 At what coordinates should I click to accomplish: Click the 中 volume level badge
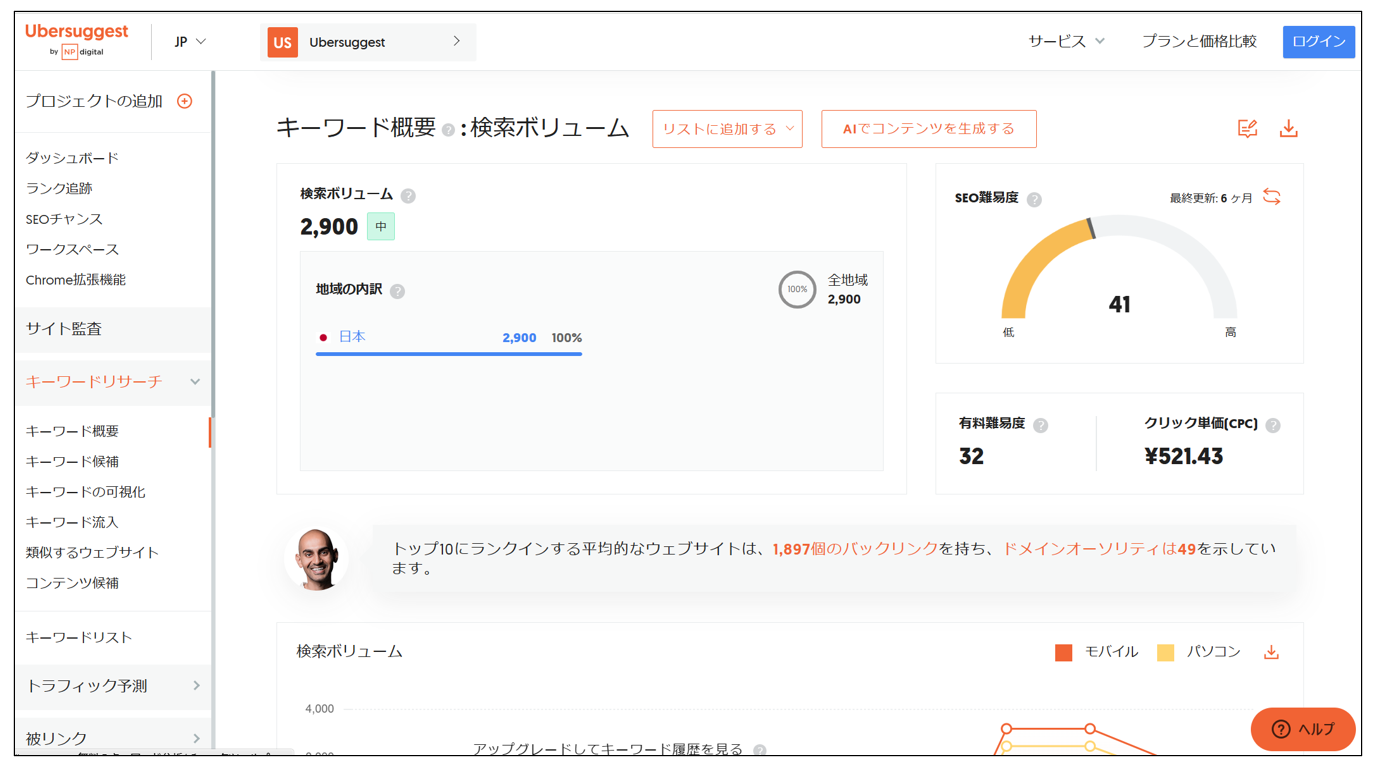[381, 227]
